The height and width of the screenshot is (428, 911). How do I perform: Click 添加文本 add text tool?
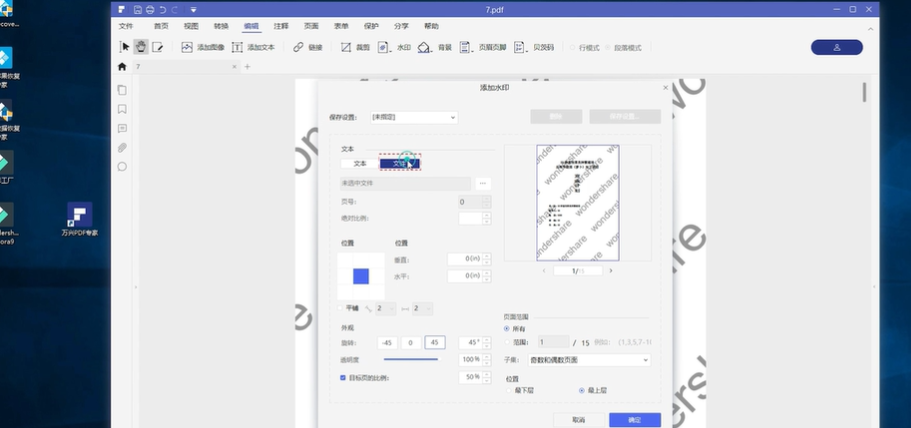pos(253,48)
